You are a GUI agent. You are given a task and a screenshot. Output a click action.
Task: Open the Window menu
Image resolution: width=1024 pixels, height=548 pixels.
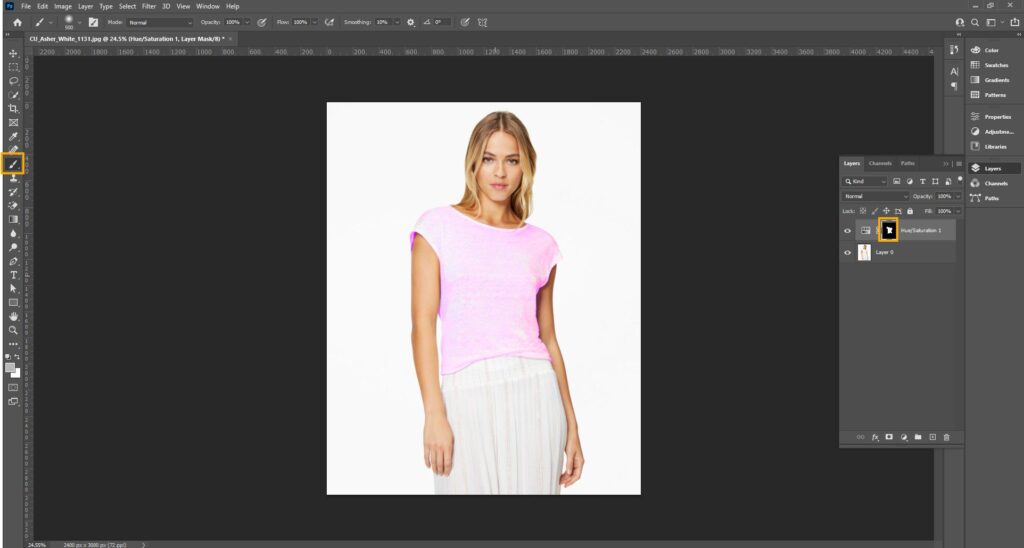click(x=208, y=6)
